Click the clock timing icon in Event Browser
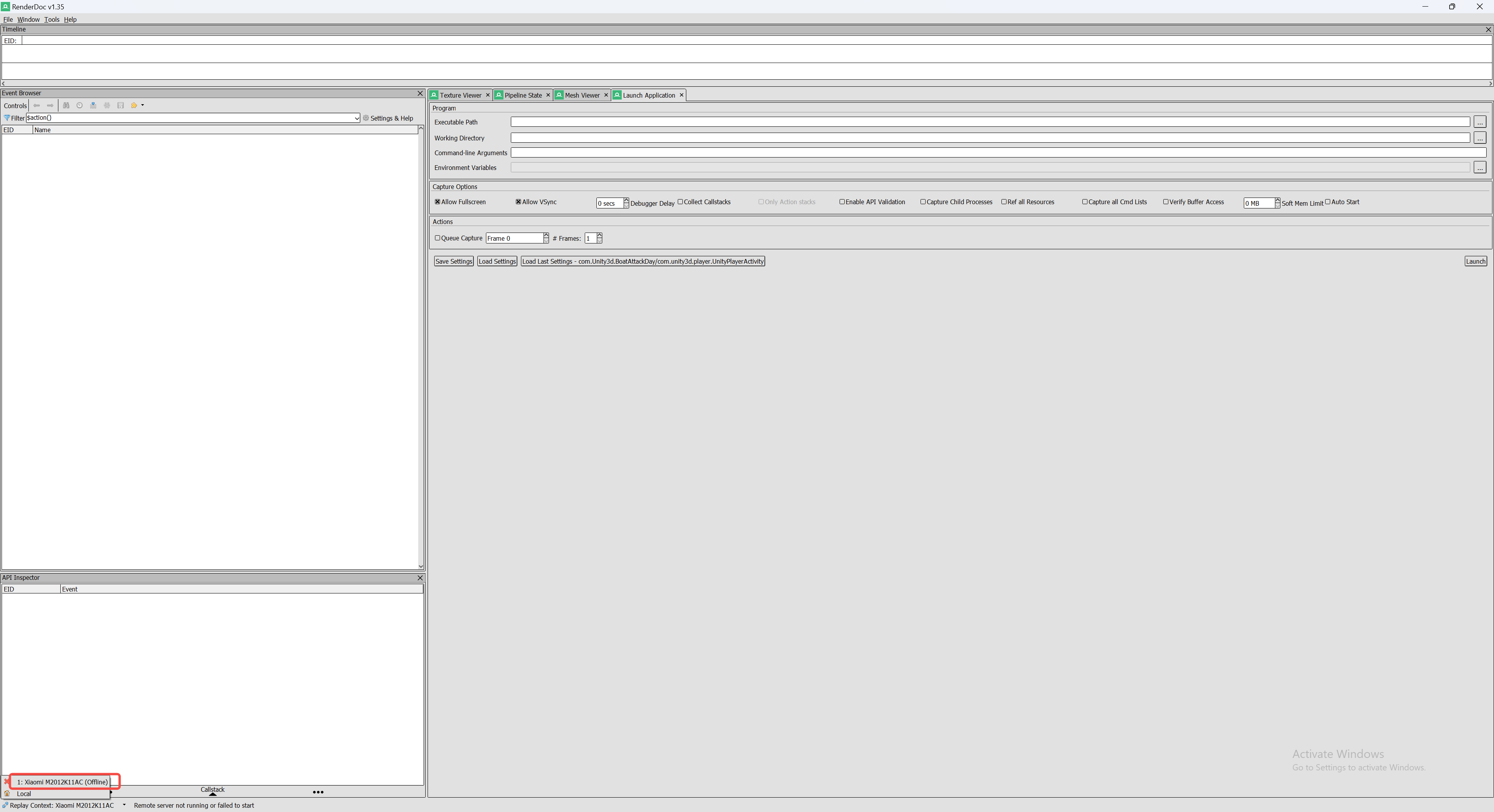The image size is (1494, 812). (79, 105)
